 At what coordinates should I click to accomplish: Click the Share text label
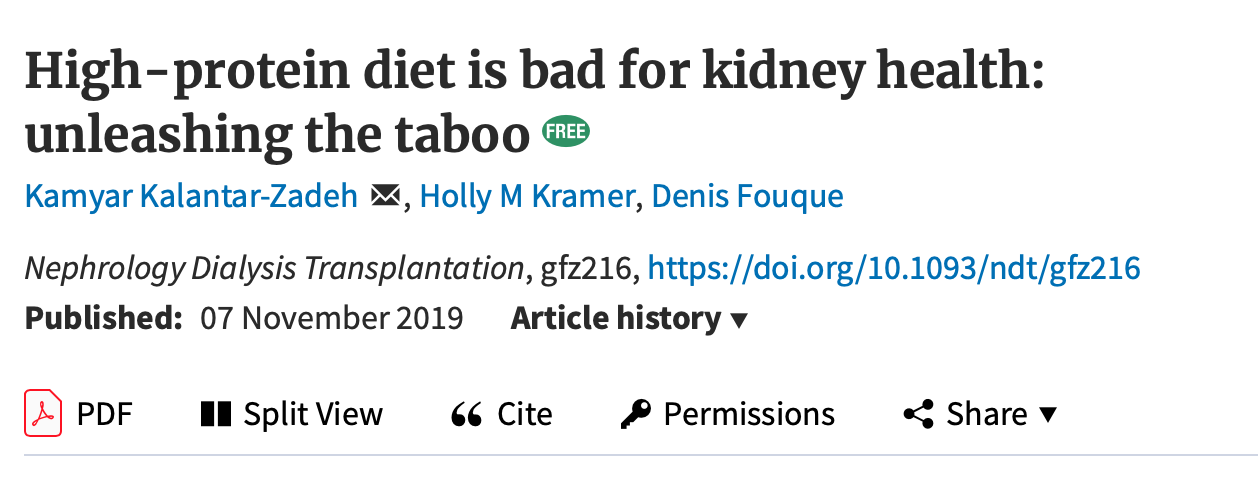point(987,414)
